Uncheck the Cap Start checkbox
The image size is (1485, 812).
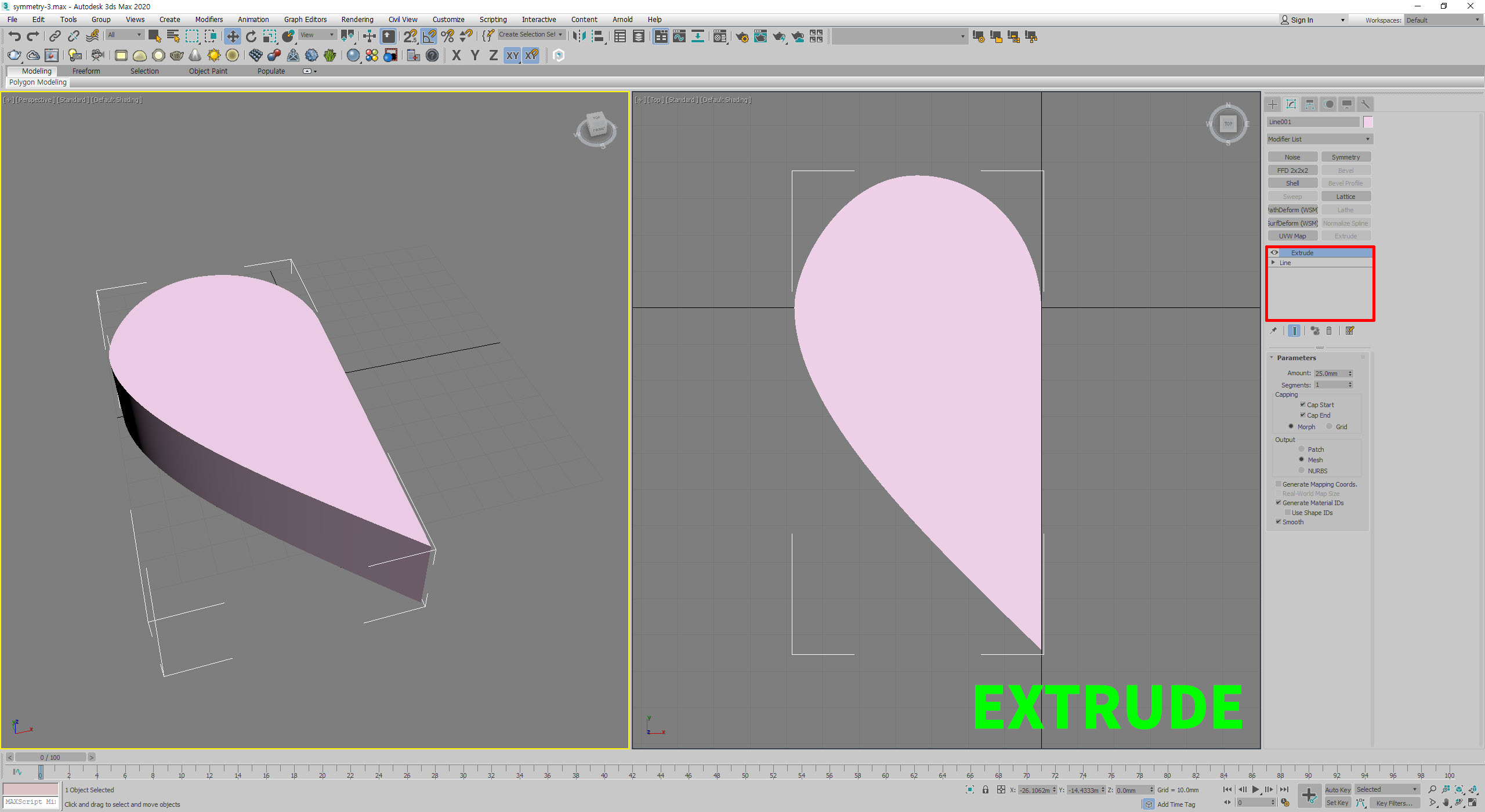coord(1303,405)
